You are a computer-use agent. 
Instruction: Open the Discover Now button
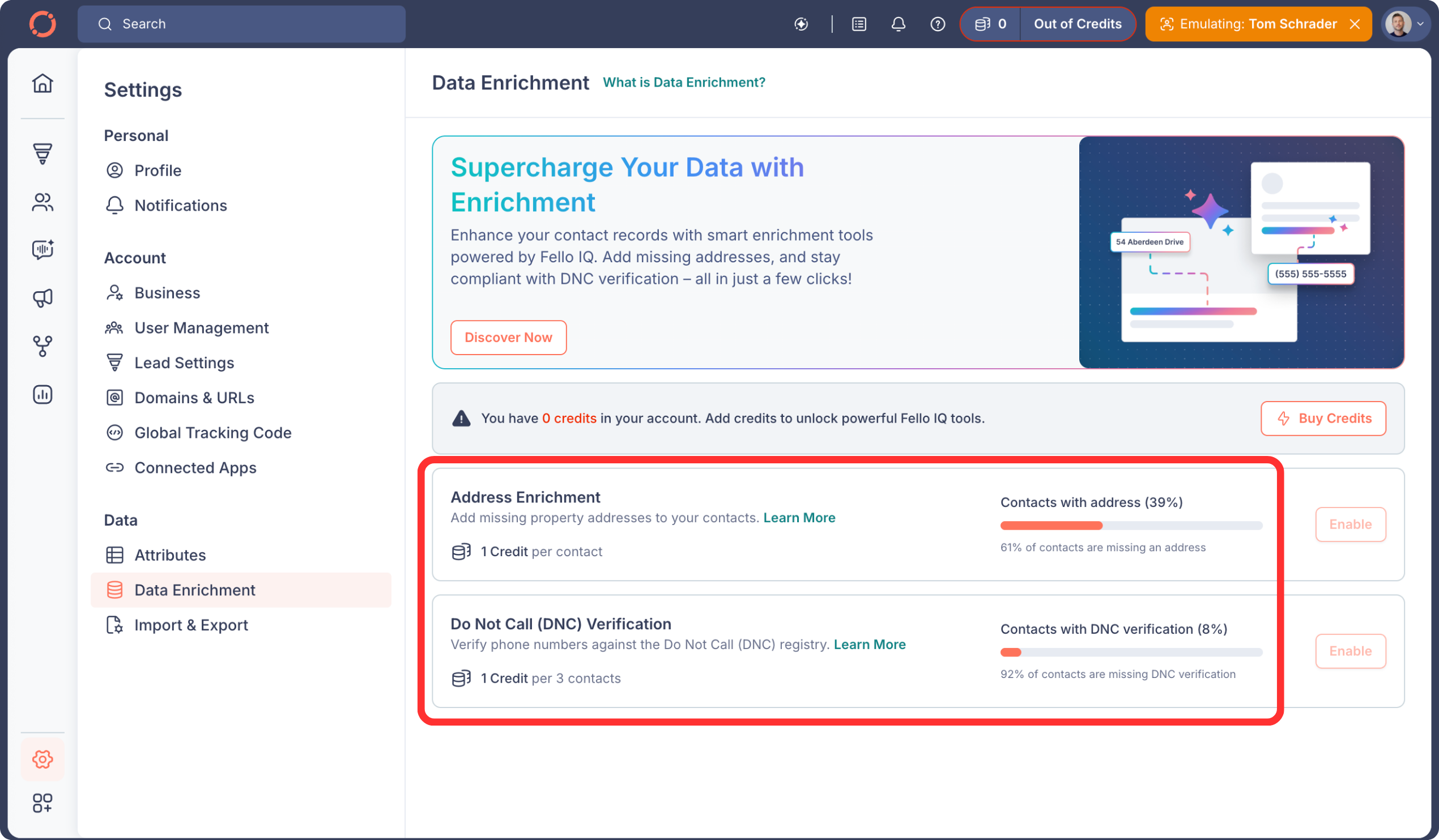[508, 338]
